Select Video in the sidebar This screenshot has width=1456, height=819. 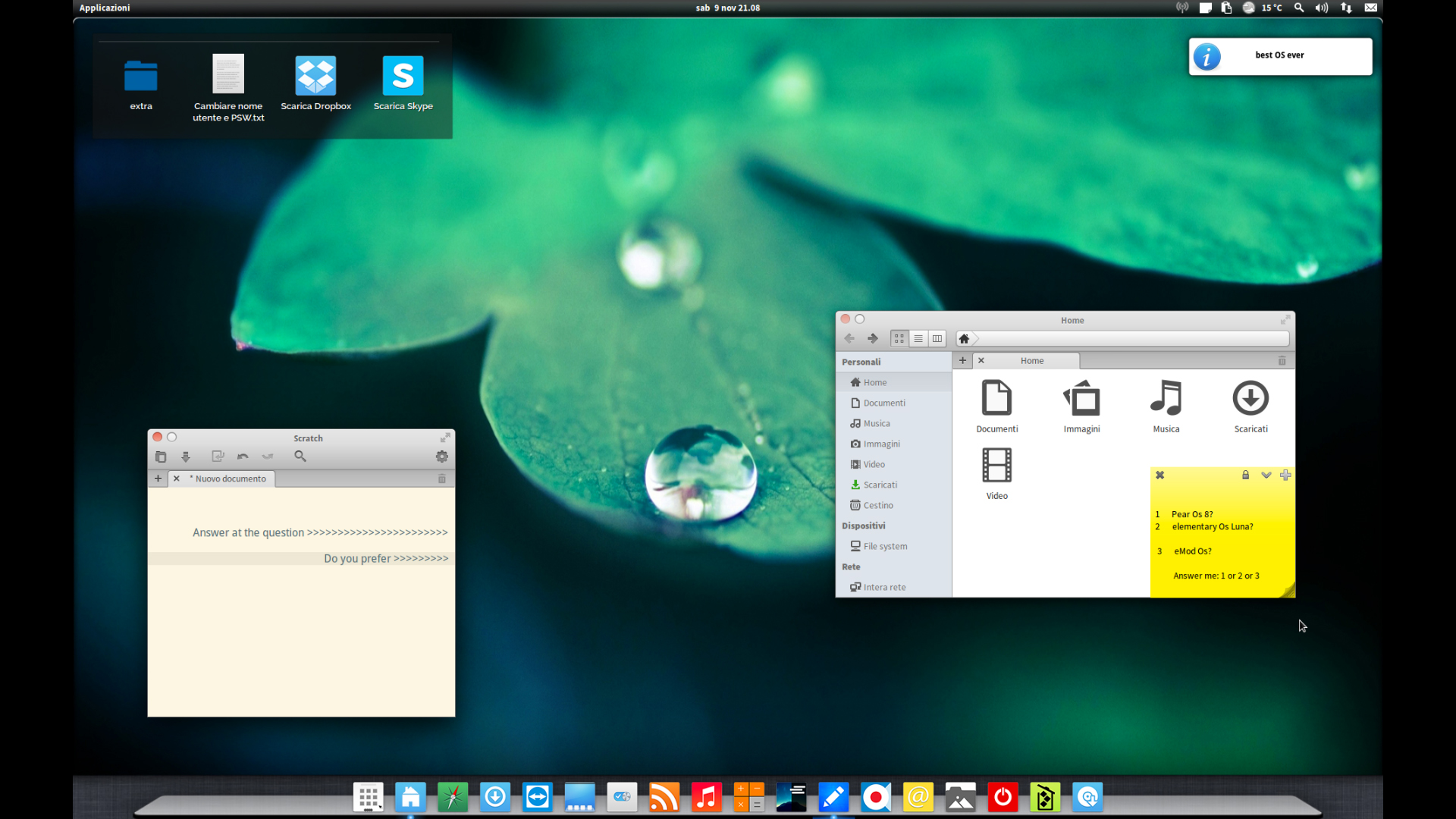(x=894, y=464)
